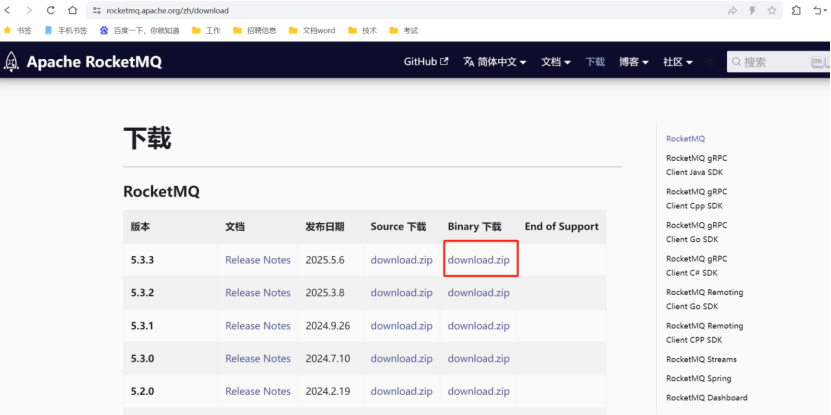This screenshot has width=831, height=415.
Task: Download binary zip for version 5.3.2
Action: pos(479,293)
